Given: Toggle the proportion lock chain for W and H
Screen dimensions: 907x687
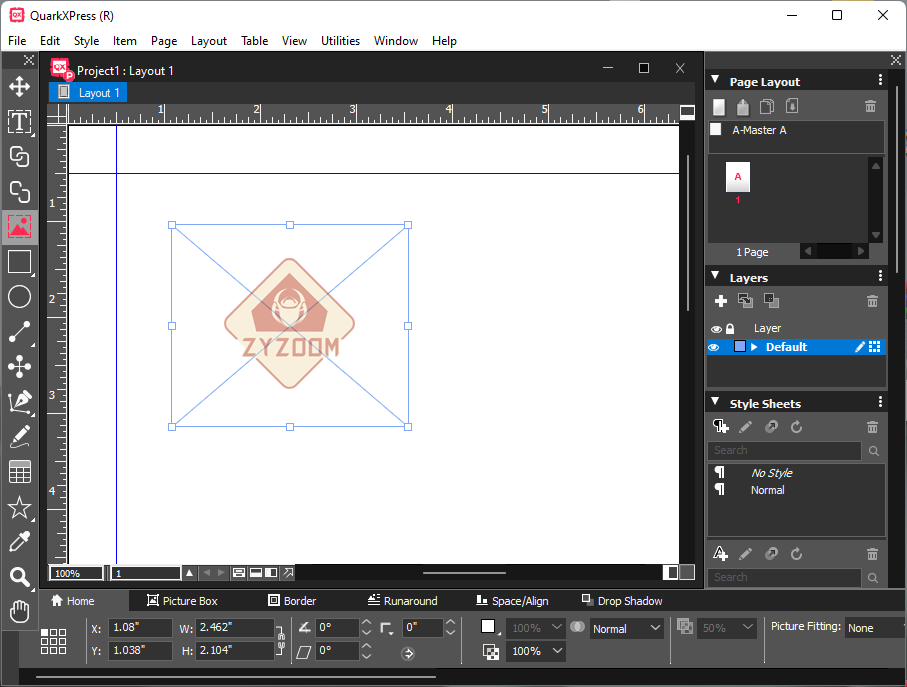Looking at the screenshot, I should coord(281,640).
